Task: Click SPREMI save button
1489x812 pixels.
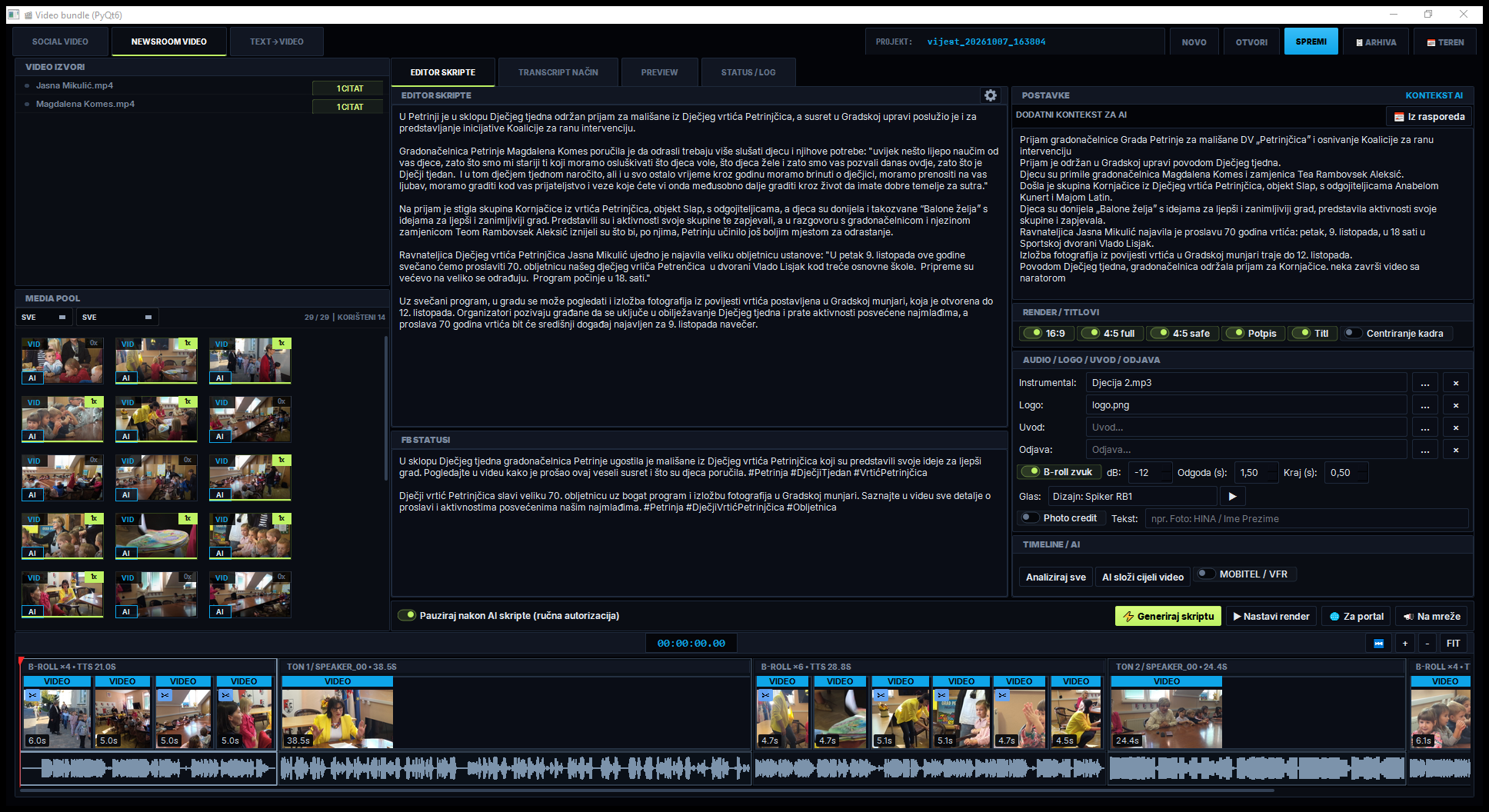Action: click(1311, 42)
